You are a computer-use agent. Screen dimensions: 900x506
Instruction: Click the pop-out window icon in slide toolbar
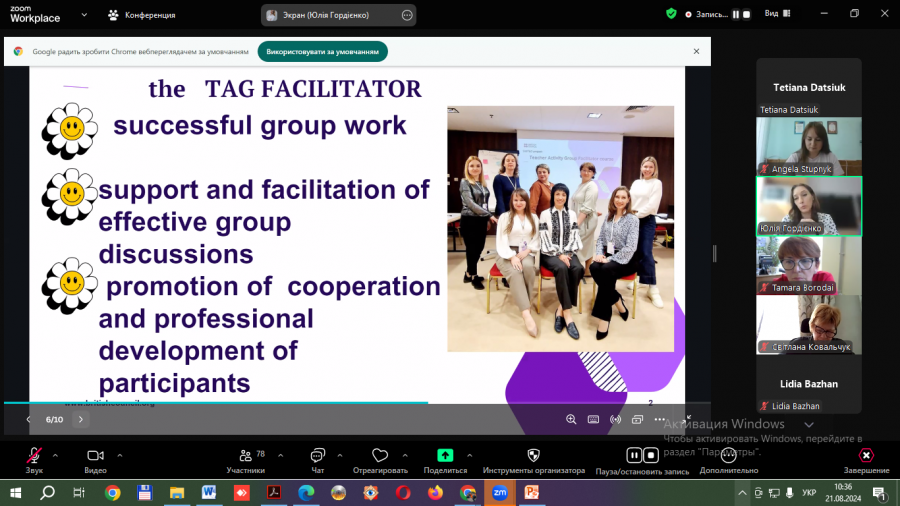click(x=637, y=419)
